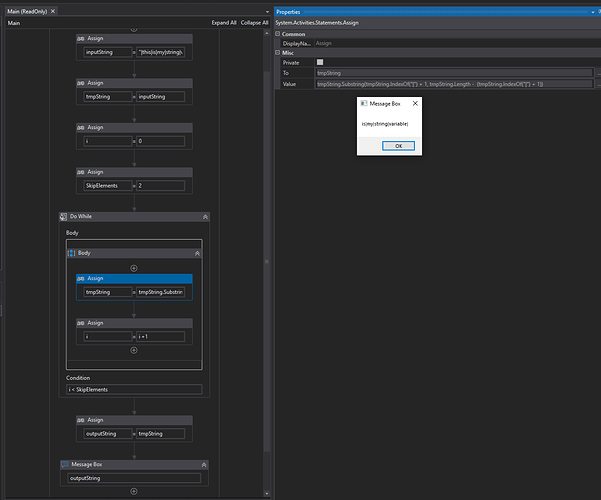Select the Main (ReadOnly) tab
The height and width of the screenshot is (500, 601).
pyautogui.click(x=27, y=12)
